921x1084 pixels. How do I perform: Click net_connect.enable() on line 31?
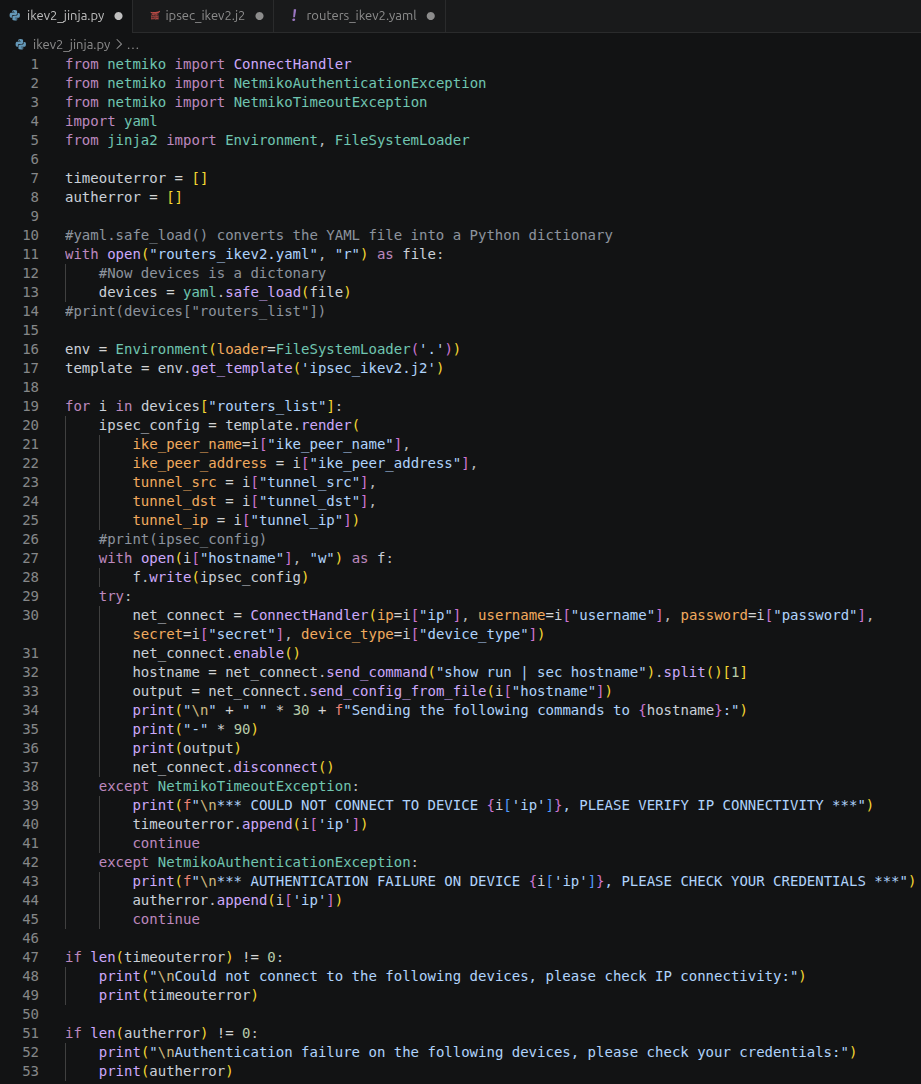[x=216, y=653]
